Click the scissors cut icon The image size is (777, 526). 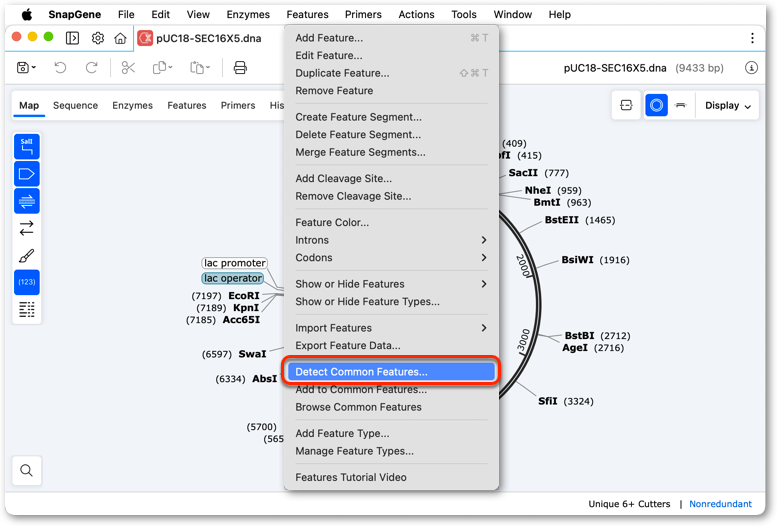tap(128, 67)
